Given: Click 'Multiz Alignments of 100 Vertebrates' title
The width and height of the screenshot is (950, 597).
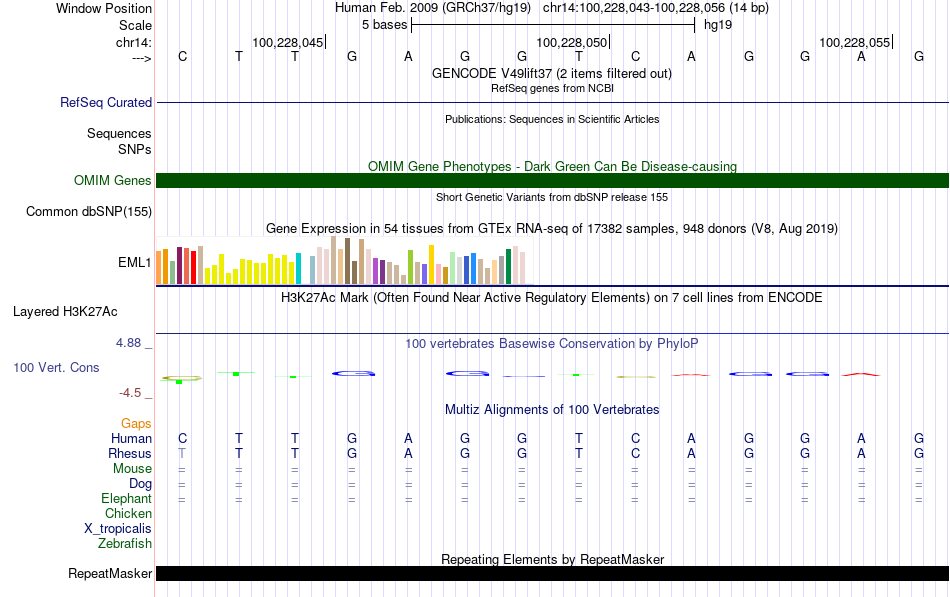Looking at the screenshot, I should coord(552,410).
